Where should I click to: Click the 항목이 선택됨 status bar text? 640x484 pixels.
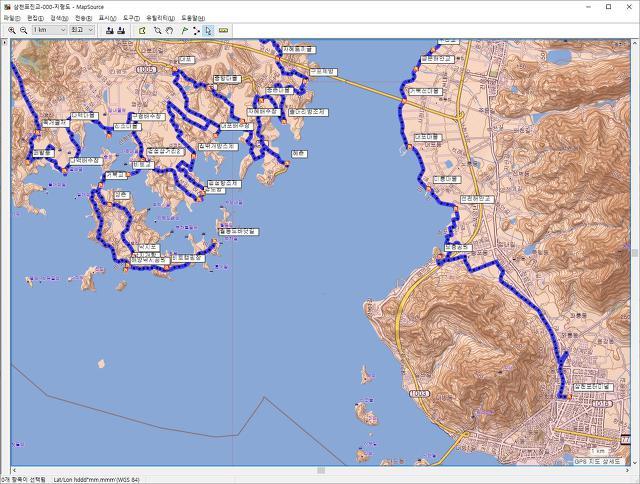pyautogui.click(x=24, y=480)
